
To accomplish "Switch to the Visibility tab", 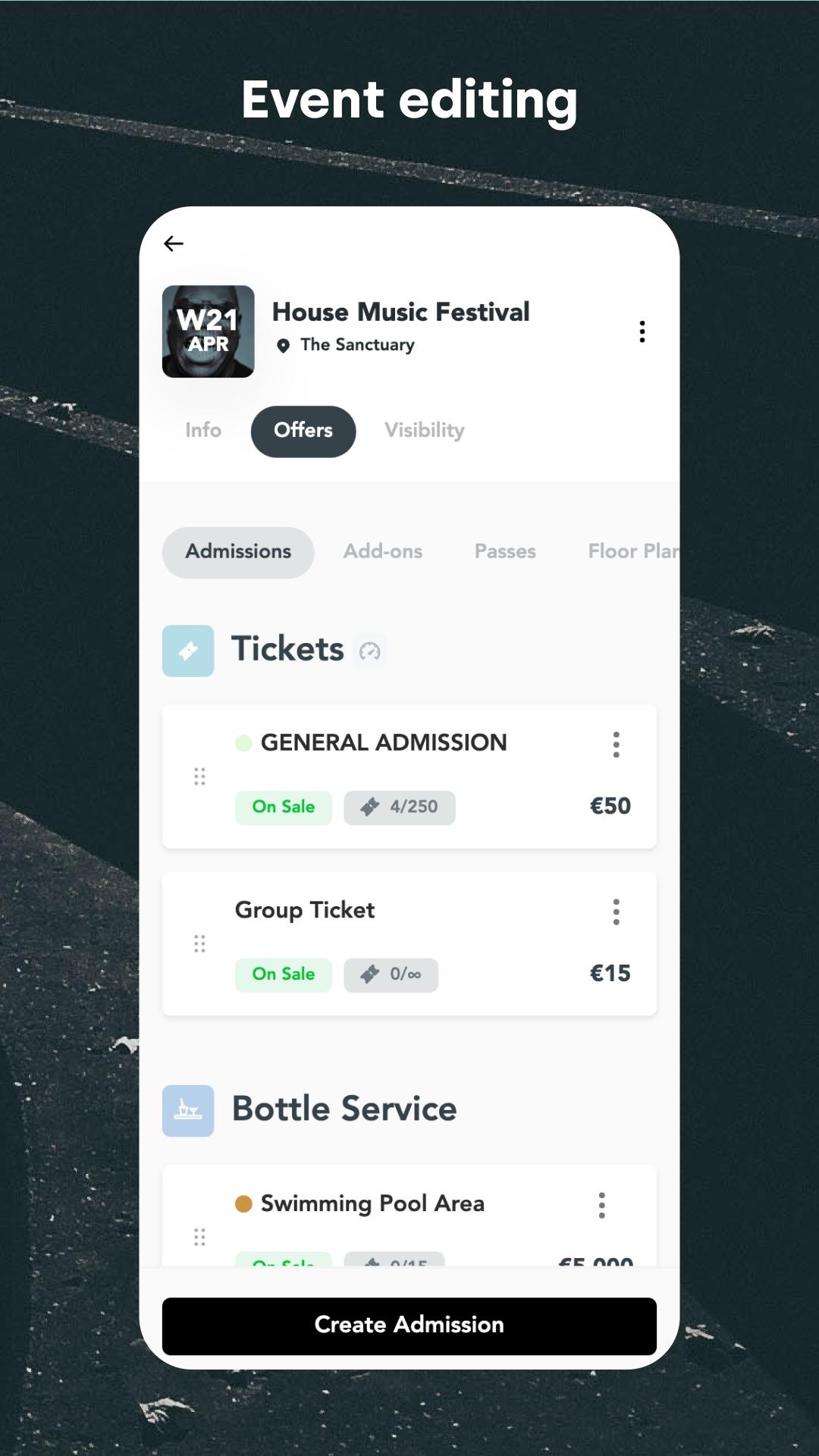I will [425, 430].
